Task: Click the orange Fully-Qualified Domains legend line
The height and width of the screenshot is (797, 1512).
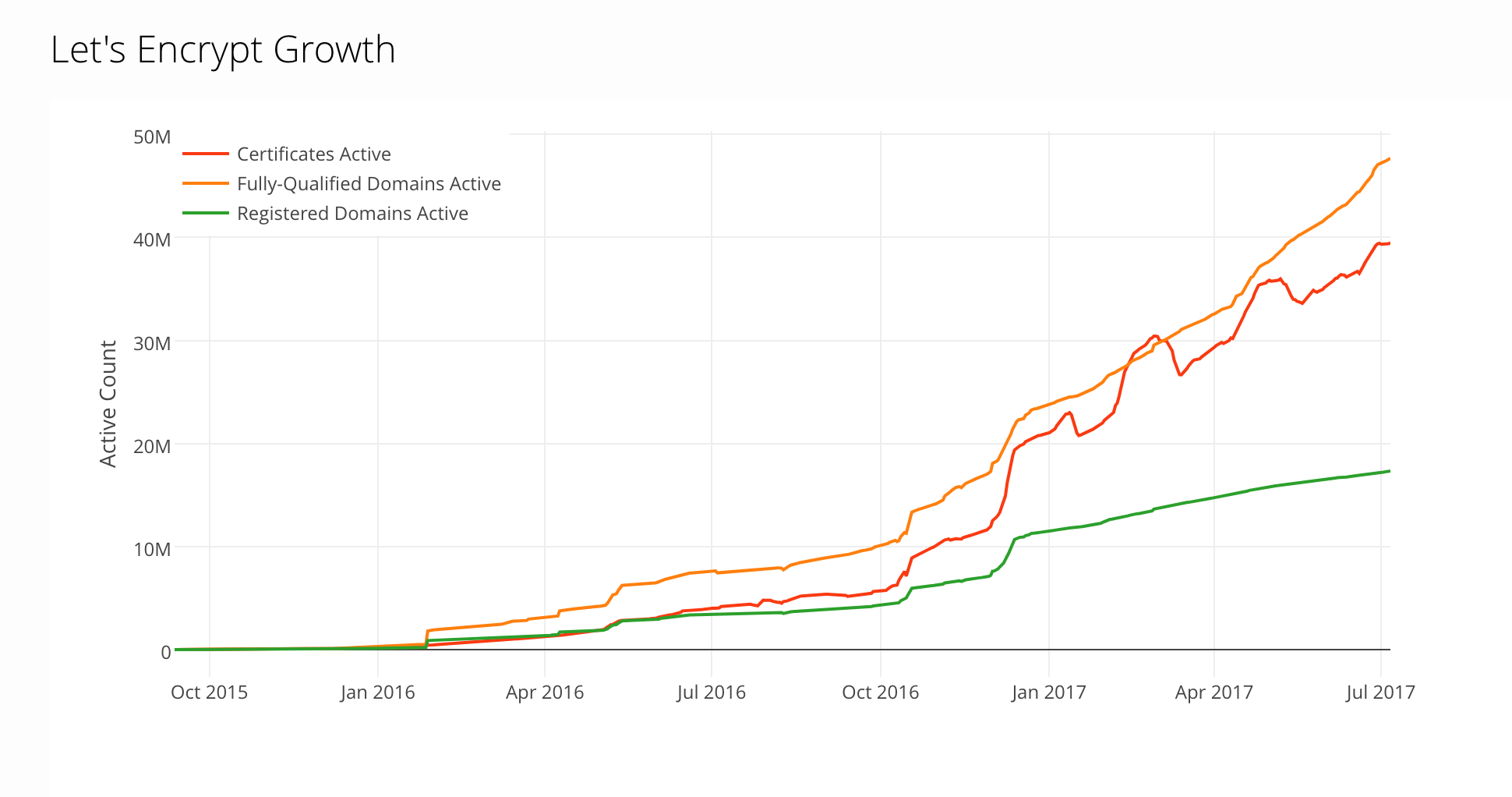Action: 206,183
